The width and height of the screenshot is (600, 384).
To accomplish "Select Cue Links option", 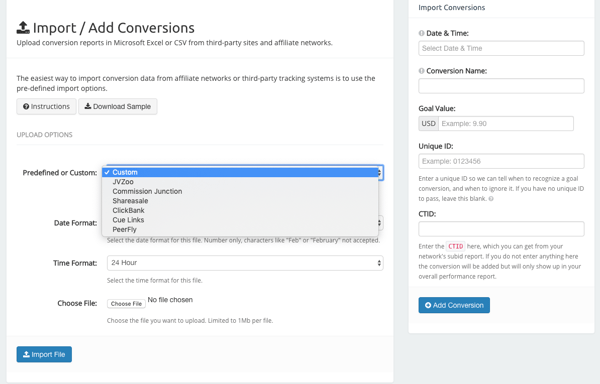I will coord(240,220).
